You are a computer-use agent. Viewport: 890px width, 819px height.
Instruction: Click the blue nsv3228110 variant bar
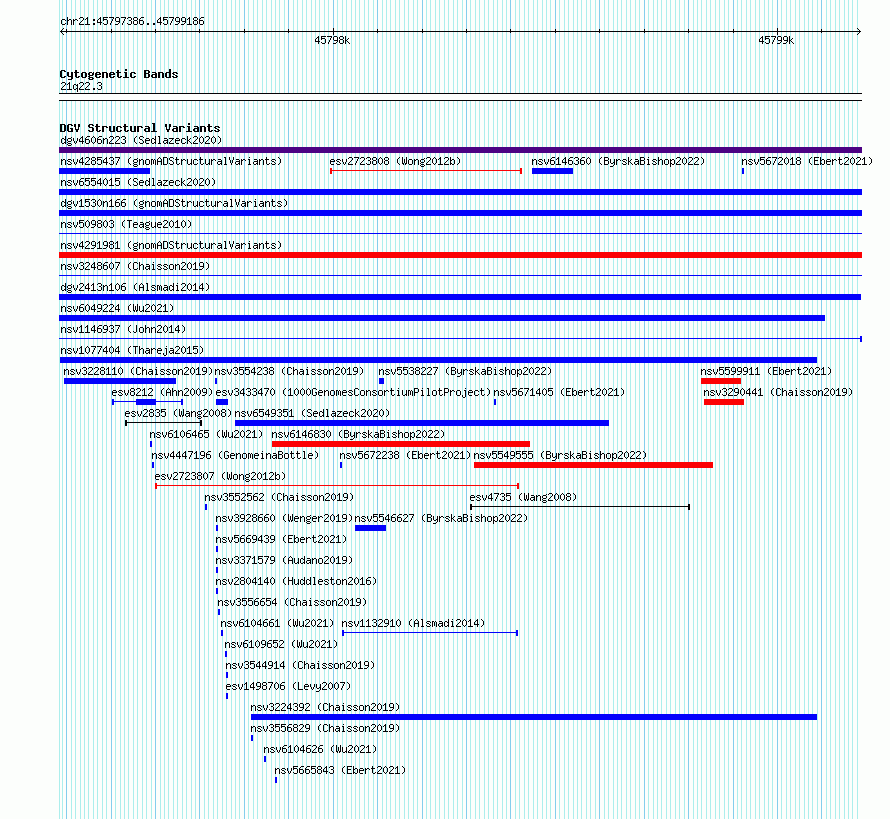point(120,381)
